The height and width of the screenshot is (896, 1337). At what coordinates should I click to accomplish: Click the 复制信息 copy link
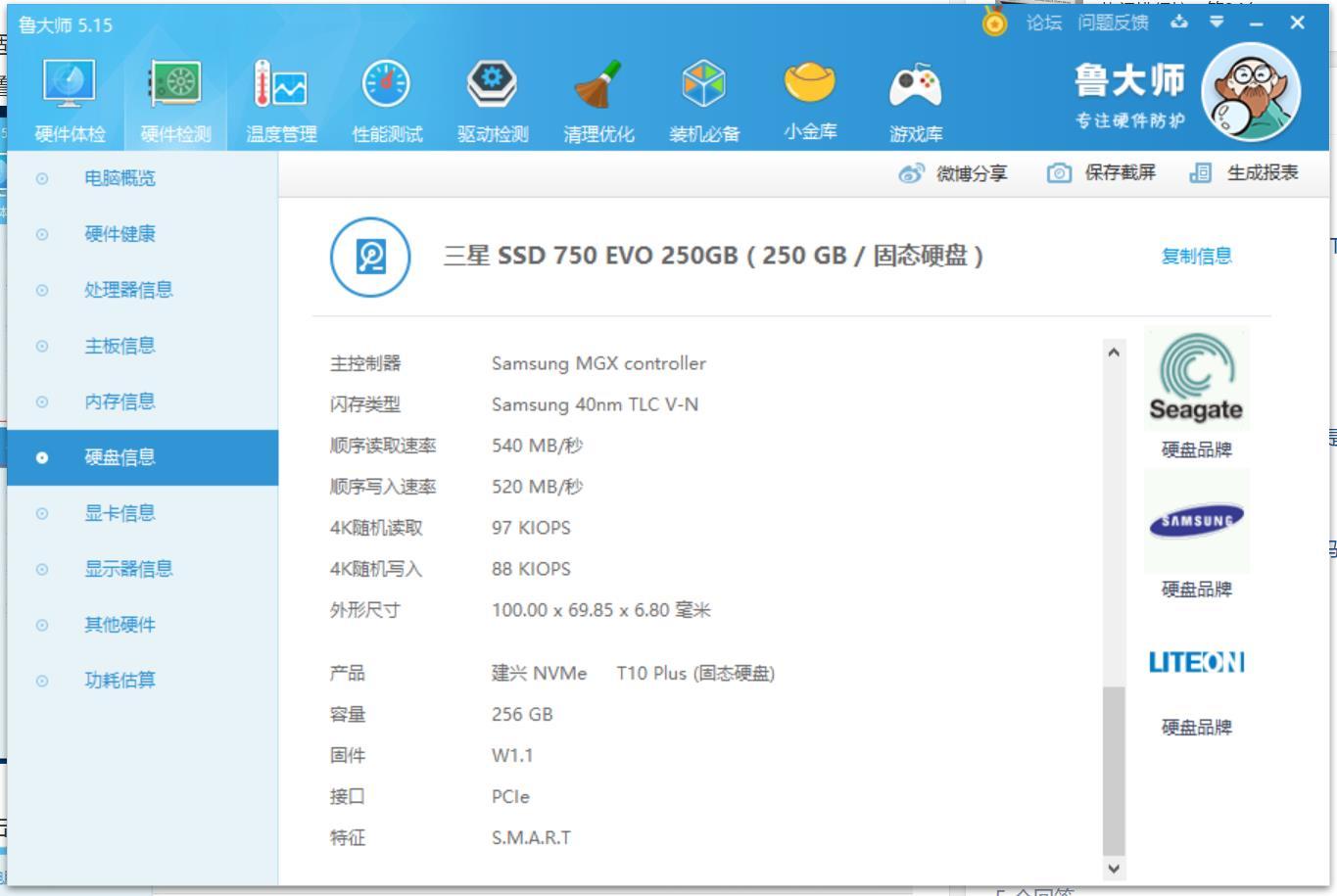coord(1195,256)
